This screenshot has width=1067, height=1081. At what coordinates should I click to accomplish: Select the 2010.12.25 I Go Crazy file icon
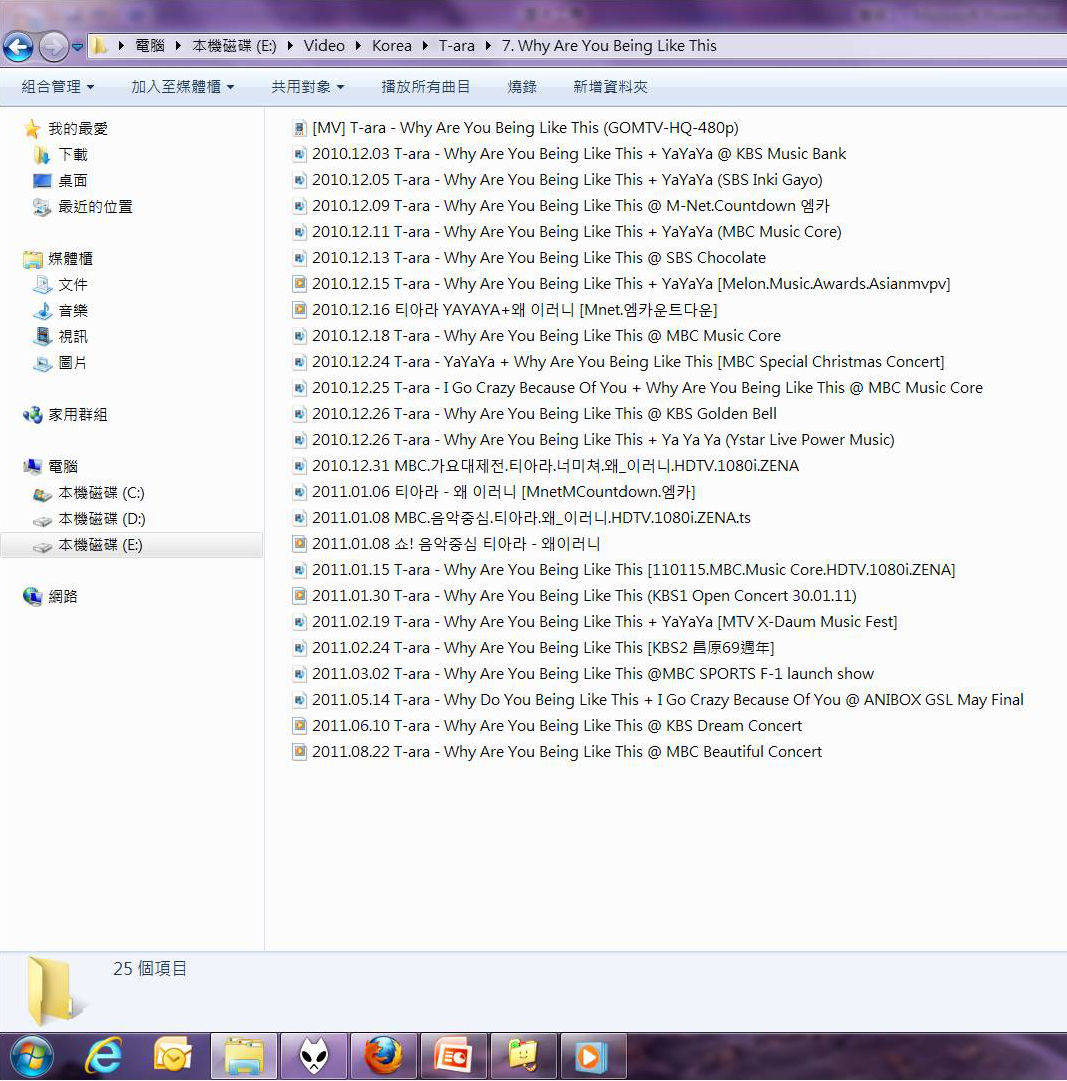pyautogui.click(x=299, y=388)
